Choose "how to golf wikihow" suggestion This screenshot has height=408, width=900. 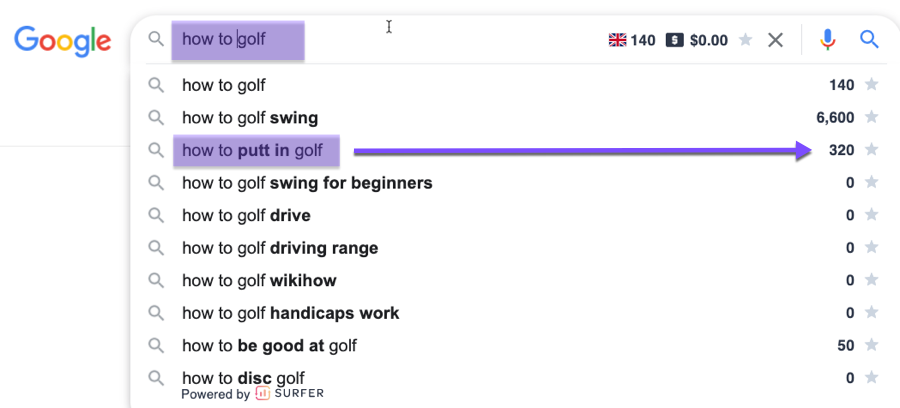(x=259, y=281)
